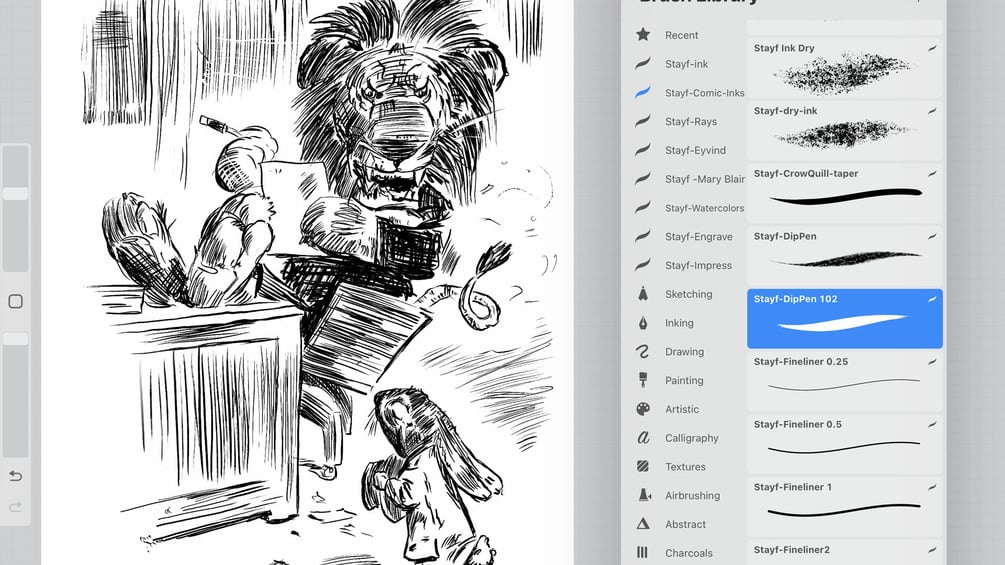Screen dimensions: 1005x565
Task: Tap the mark icon on Stayf-DipPen 102
Action: (932, 299)
